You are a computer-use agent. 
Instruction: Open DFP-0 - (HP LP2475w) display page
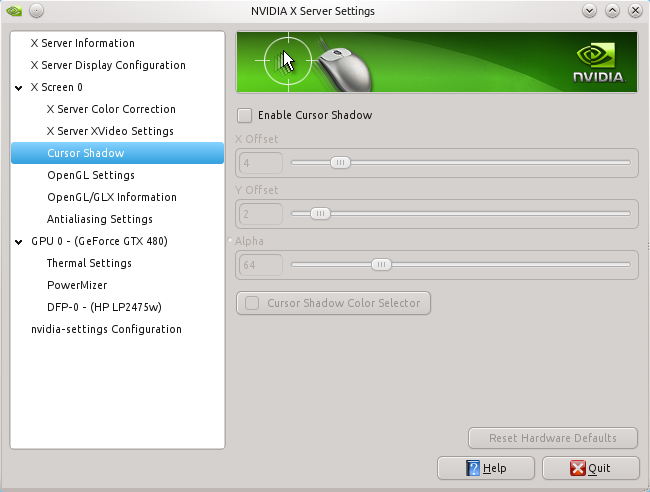click(104, 307)
